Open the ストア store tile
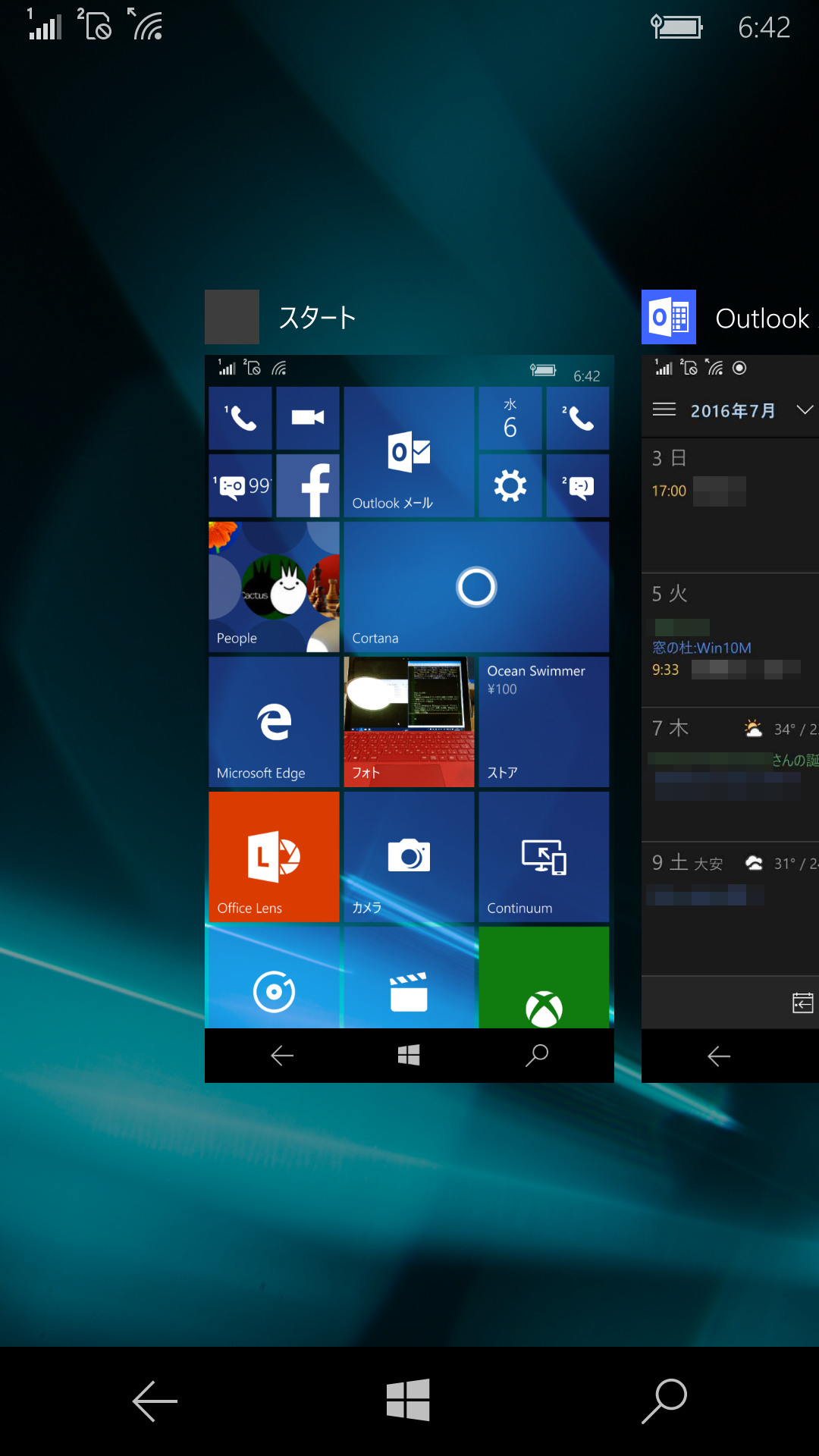This screenshot has height=1456, width=819. [x=544, y=722]
